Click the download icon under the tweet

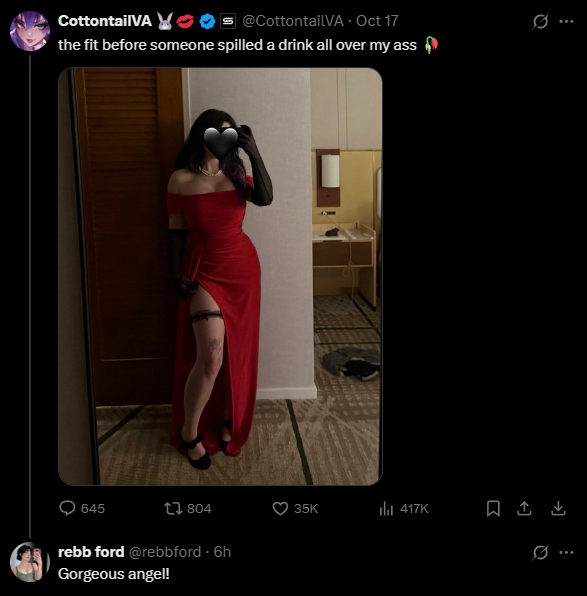558,508
